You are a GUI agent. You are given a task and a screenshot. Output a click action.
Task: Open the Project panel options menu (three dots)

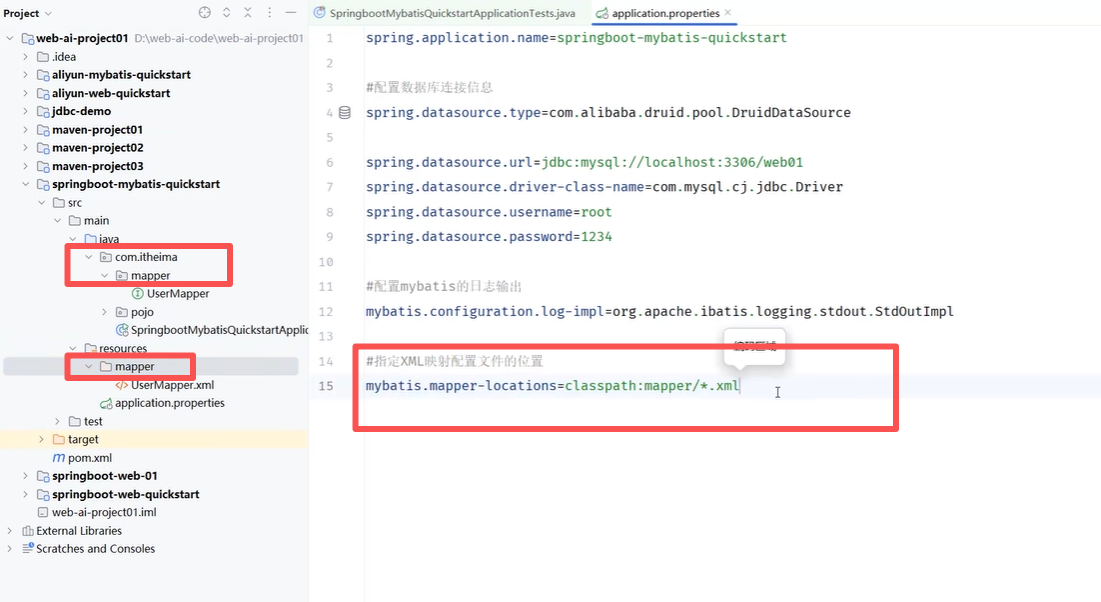click(270, 13)
